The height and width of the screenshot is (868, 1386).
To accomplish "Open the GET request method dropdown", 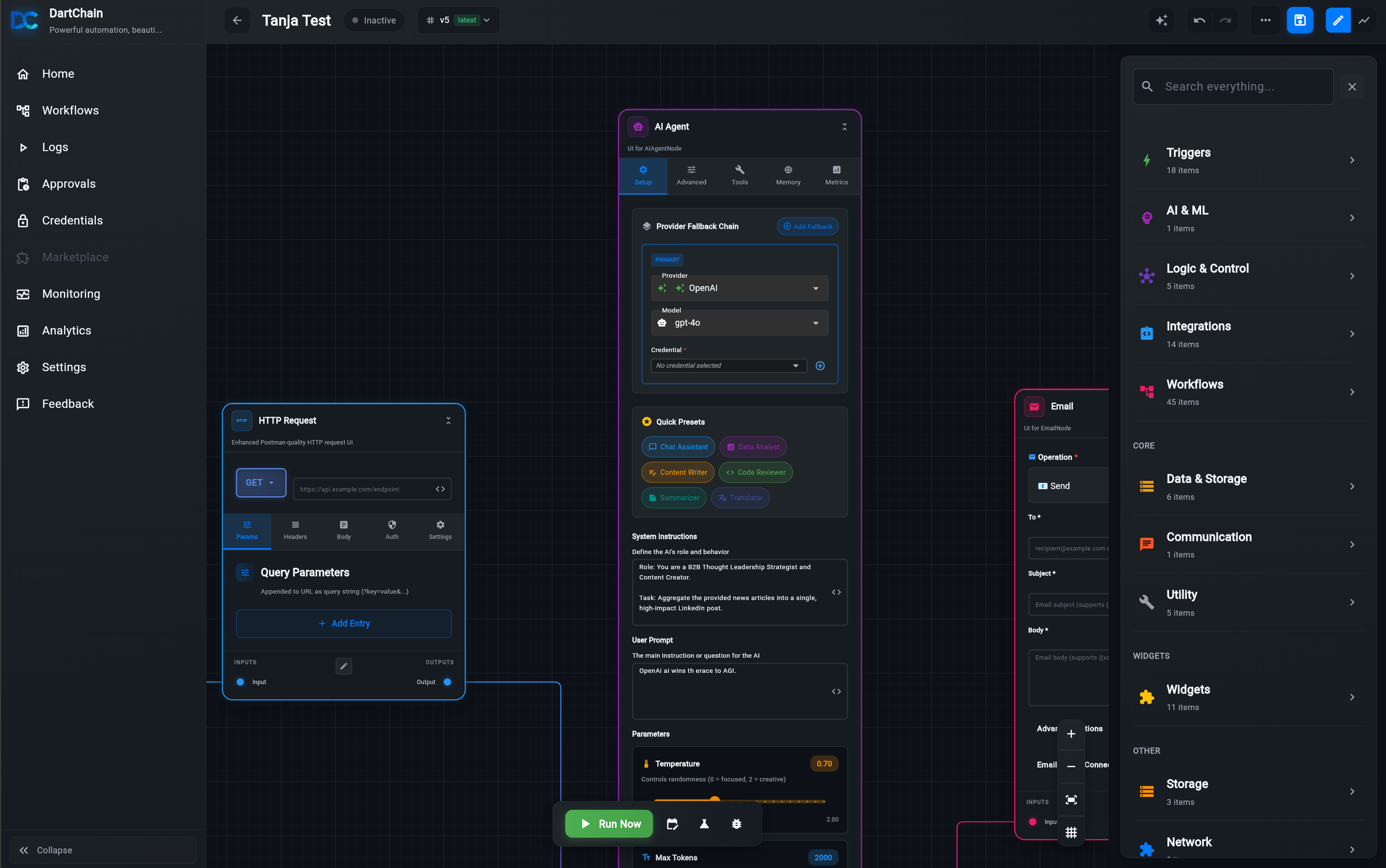I will click(x=260, y=482).
